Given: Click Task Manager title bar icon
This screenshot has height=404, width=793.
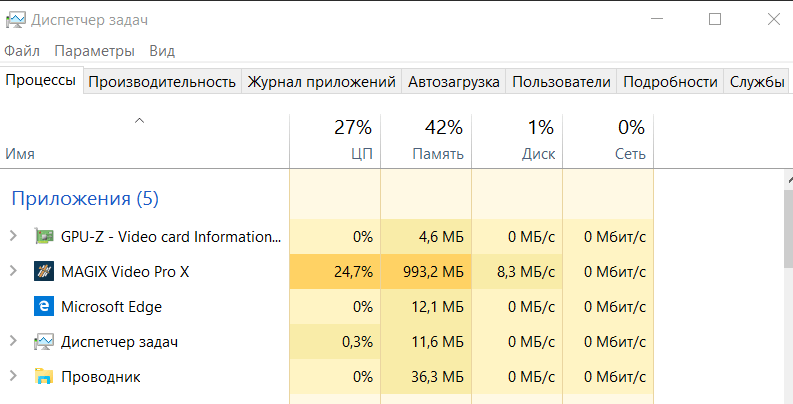Looking at the screenshot, I should 15,20.
